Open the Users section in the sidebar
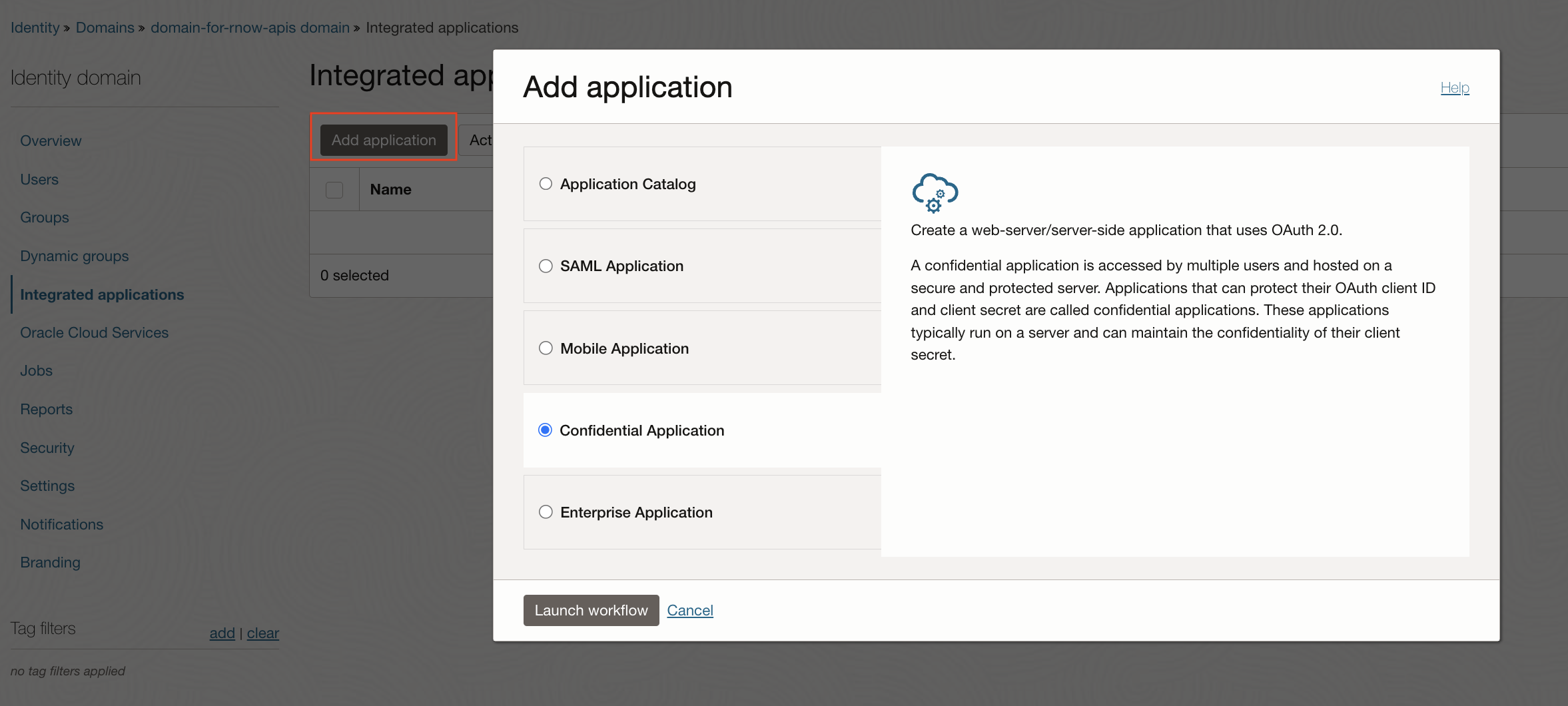 39,178
